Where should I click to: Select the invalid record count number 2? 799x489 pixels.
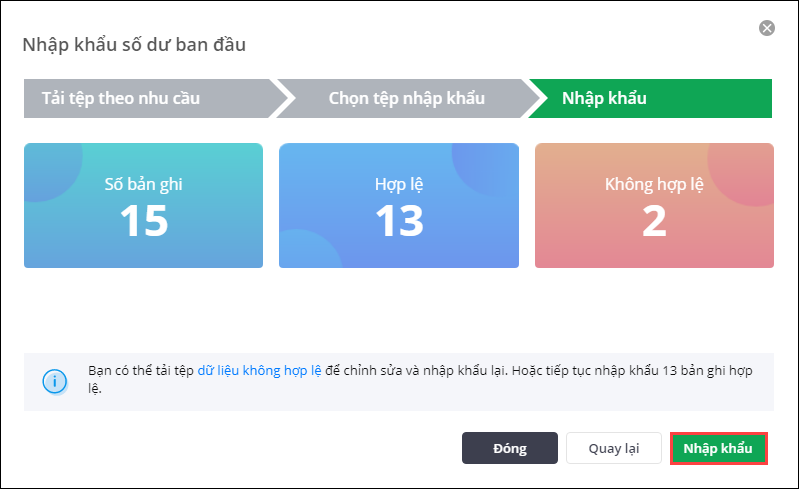[x=654, y=221]
